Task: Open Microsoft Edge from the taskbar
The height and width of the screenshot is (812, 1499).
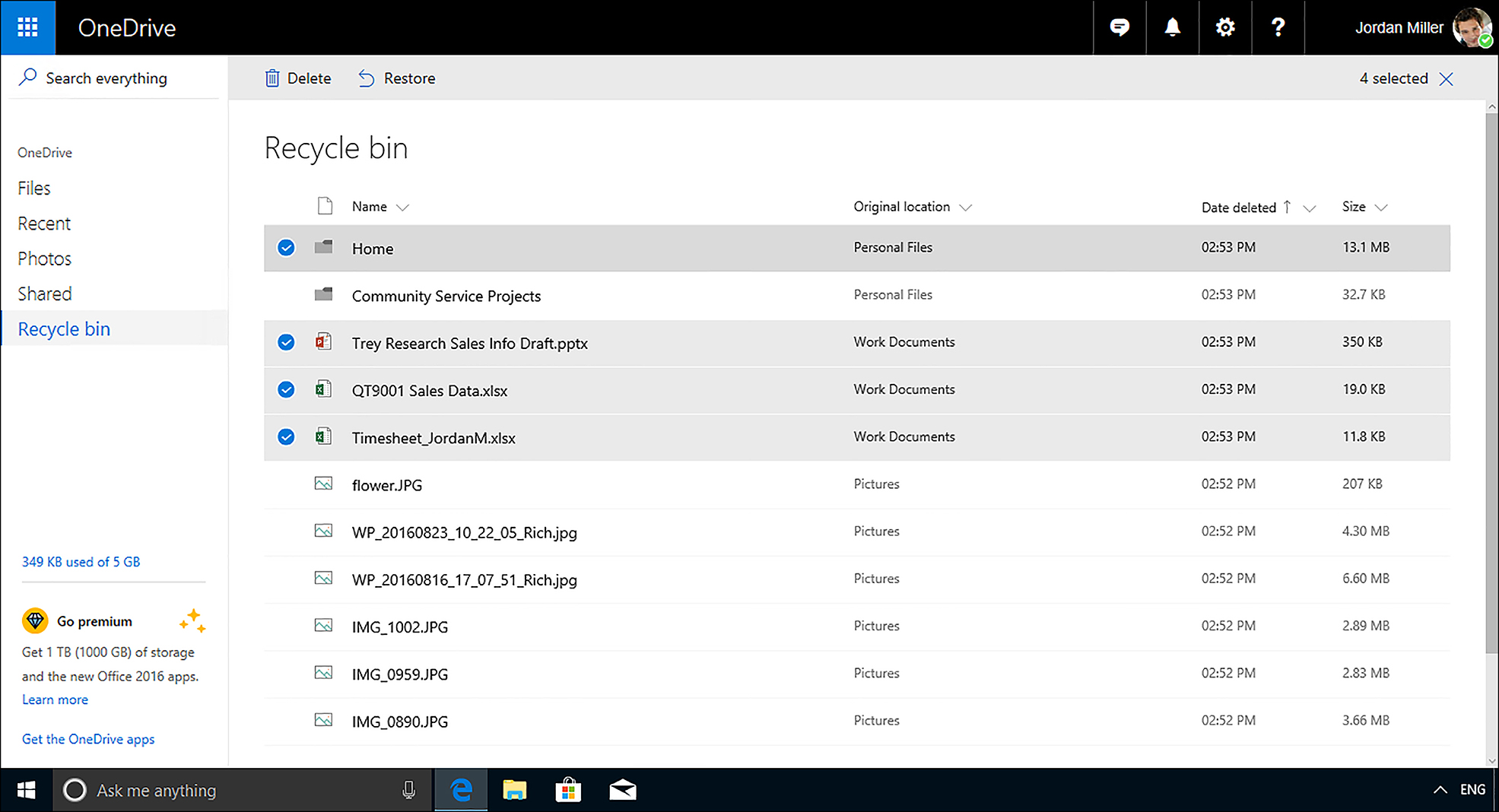Action: tap(462, 790)
